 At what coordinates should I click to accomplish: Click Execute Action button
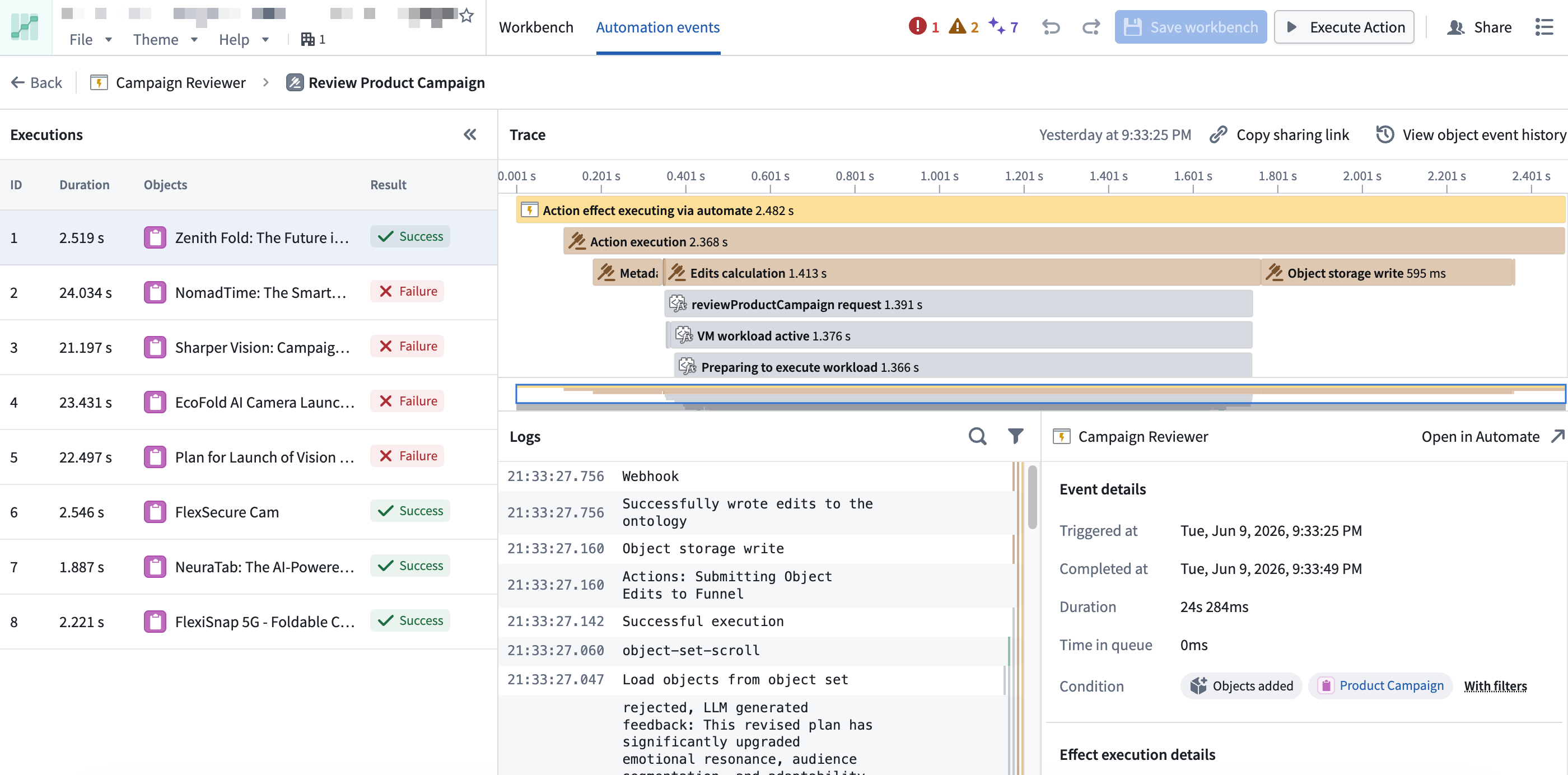pos(1344,27)
